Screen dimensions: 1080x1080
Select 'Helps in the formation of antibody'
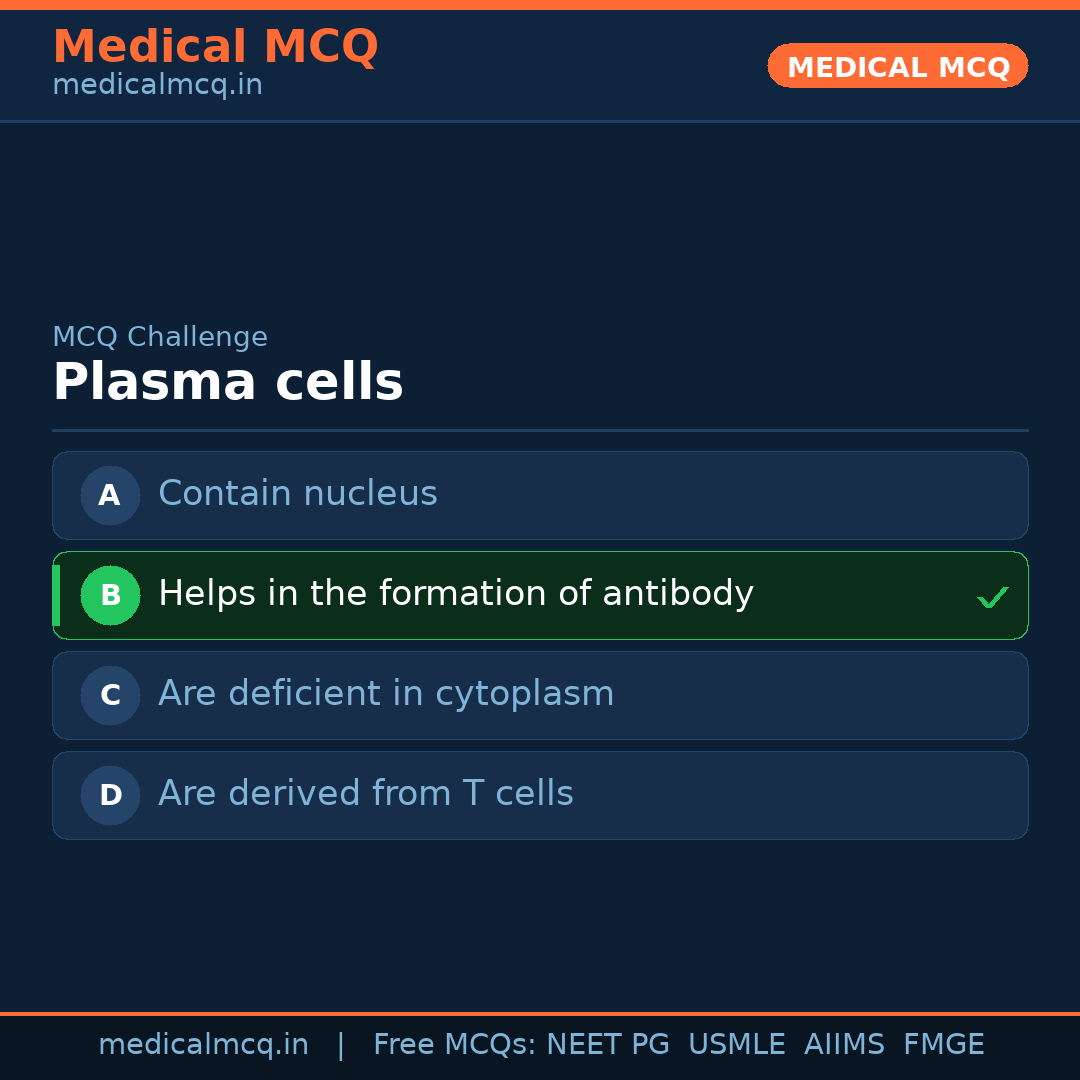click(x=455, y=594)
